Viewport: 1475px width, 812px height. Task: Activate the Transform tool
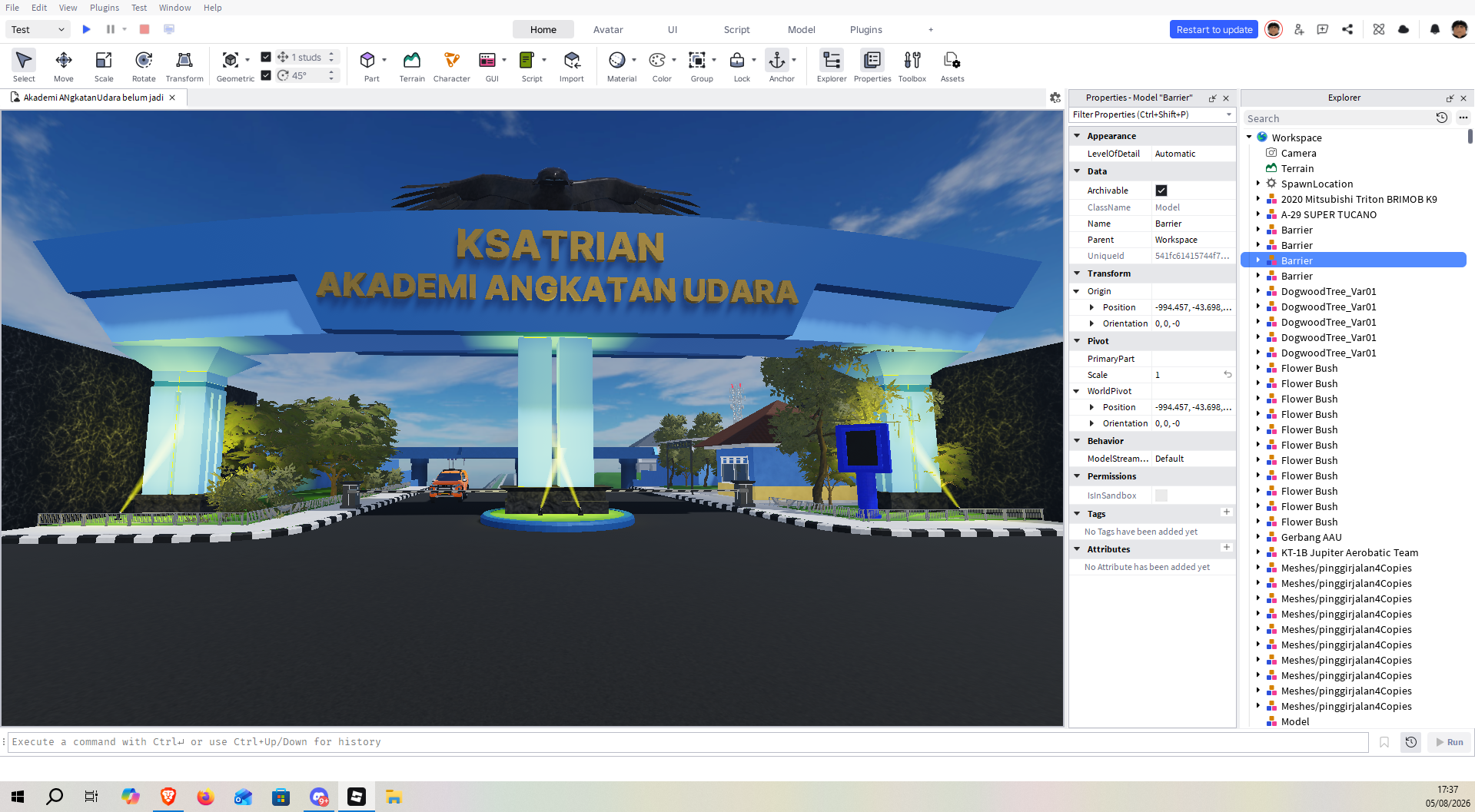coord(184,66)
